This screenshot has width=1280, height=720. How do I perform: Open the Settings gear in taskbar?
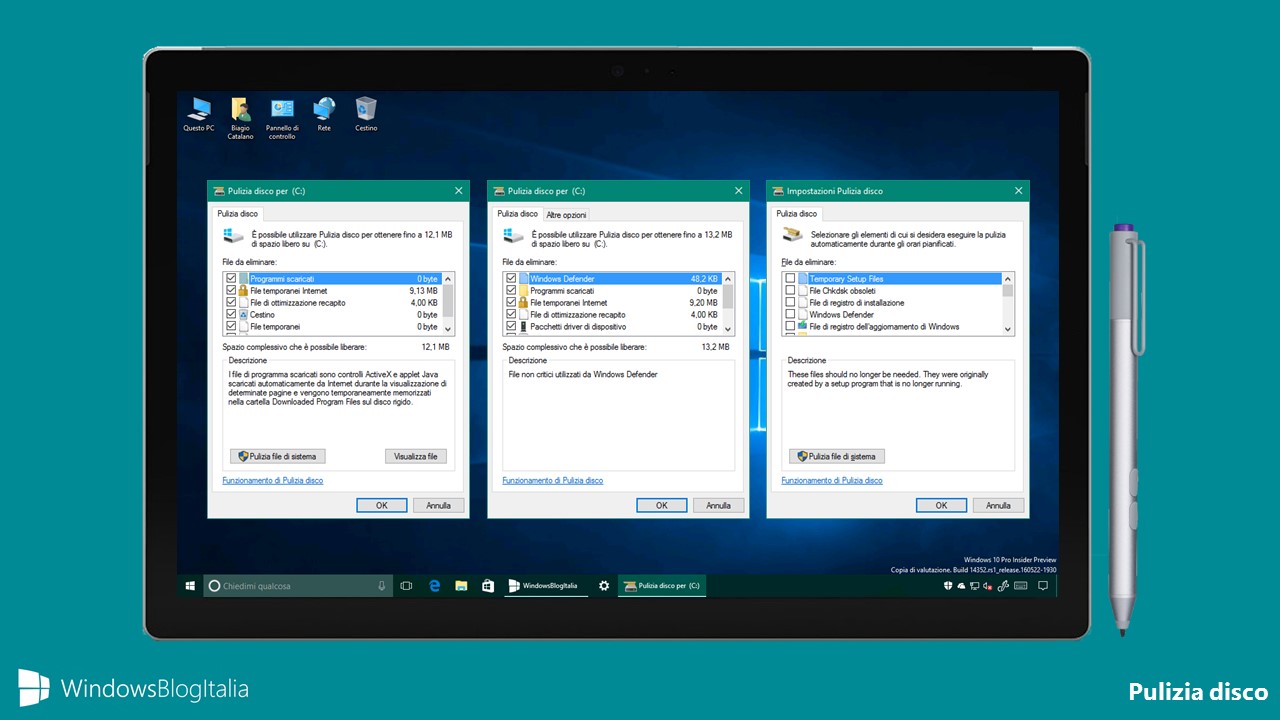604,586
